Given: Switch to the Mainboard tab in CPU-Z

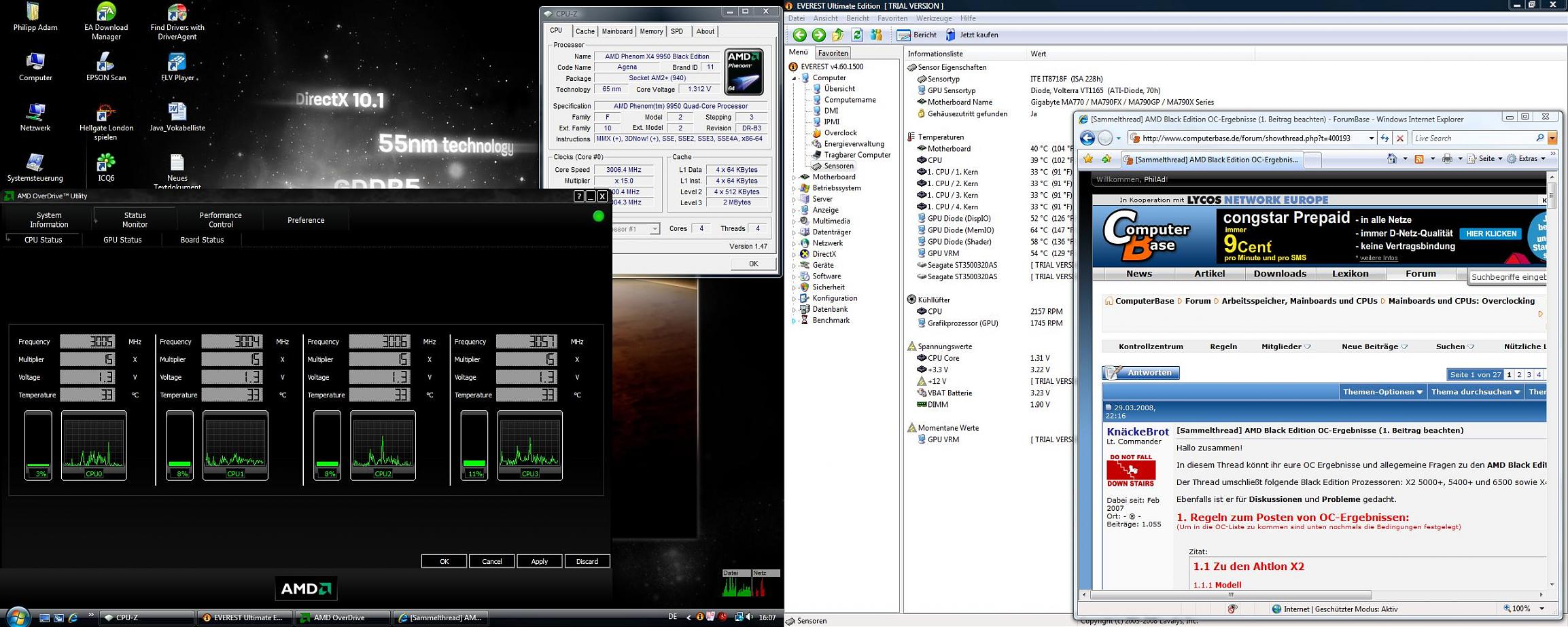Looking at the screenshot, I should tap(617, 31).
